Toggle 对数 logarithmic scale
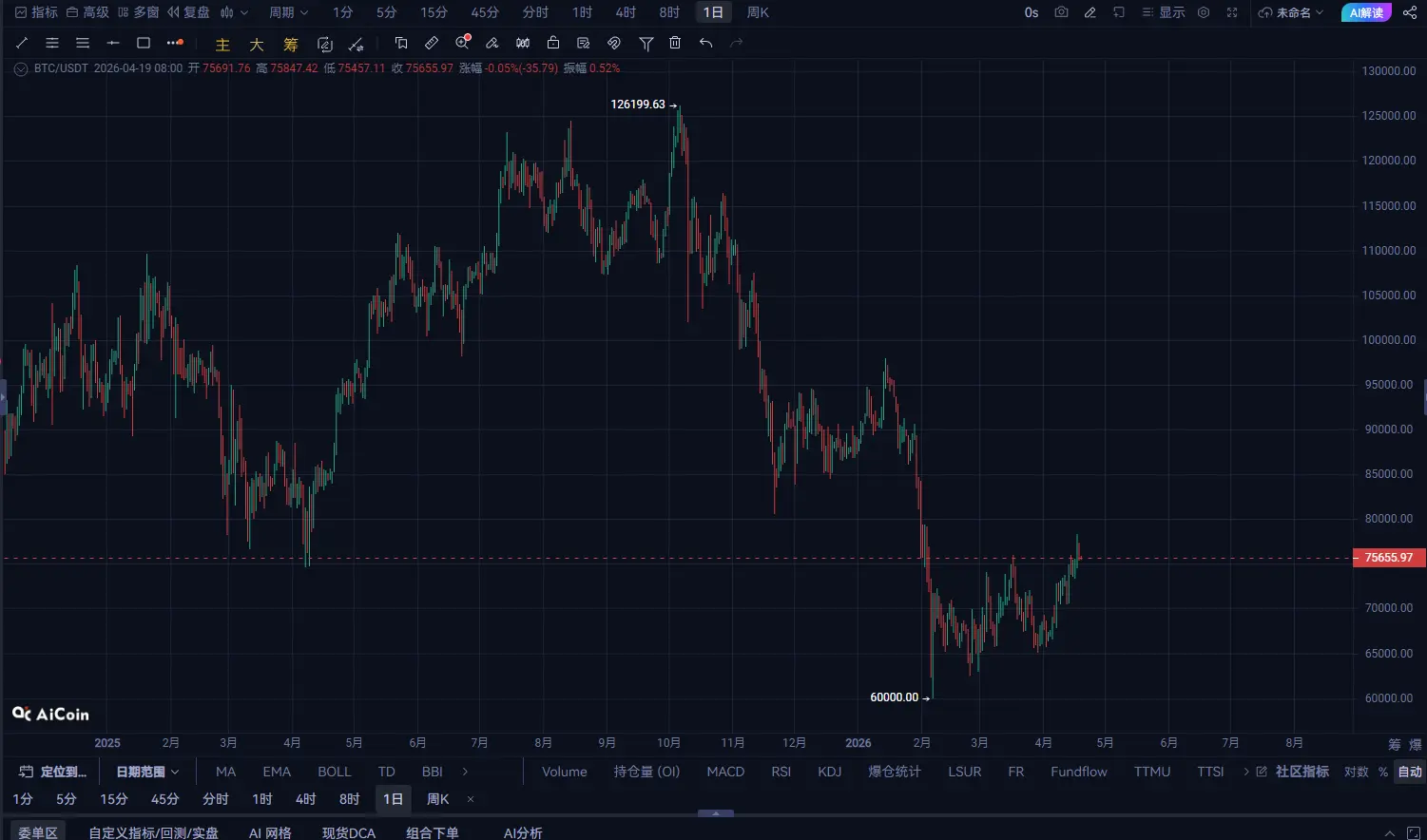Viewport: 1427px width, 840px height. click(1357, 772)
